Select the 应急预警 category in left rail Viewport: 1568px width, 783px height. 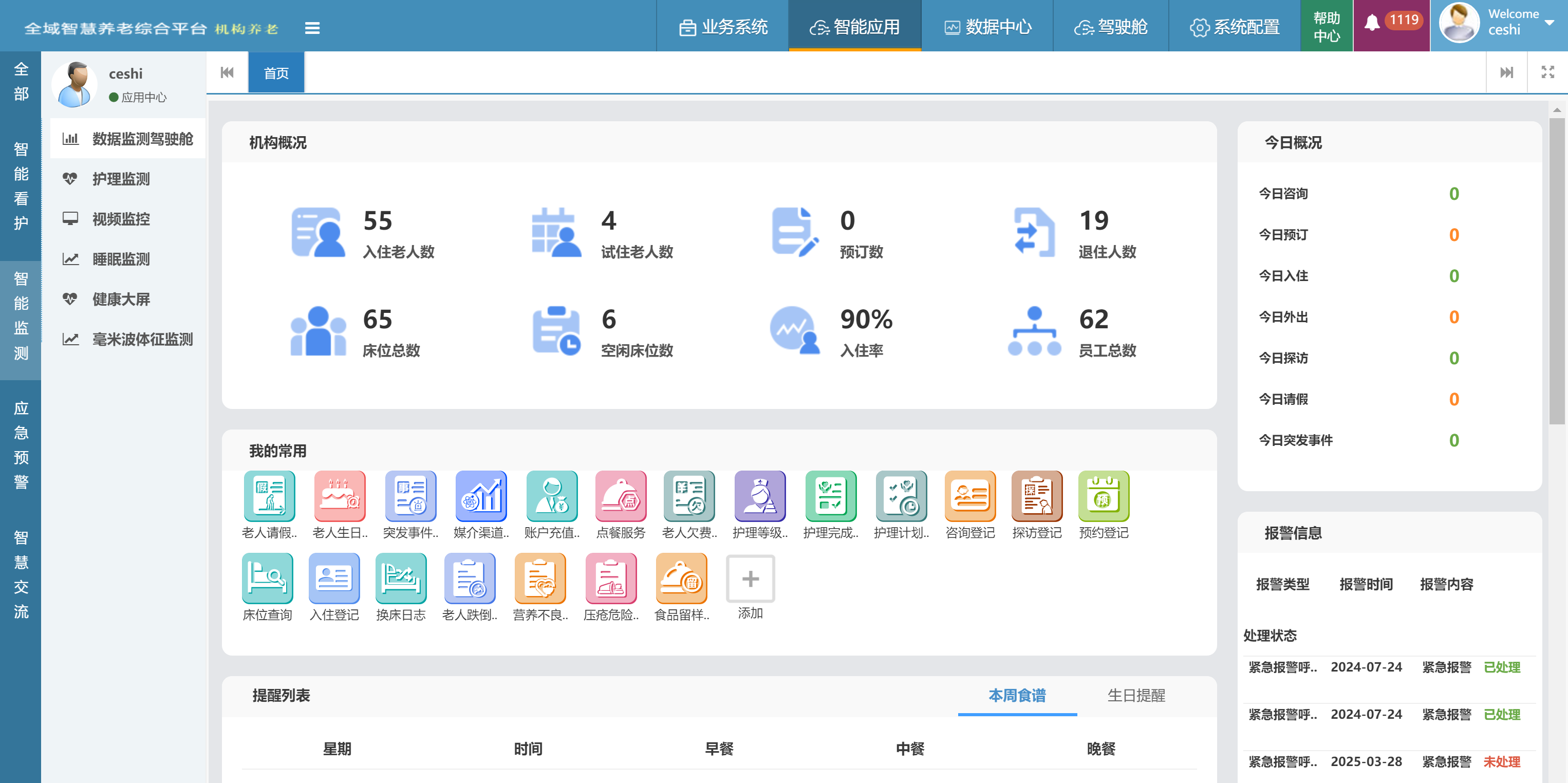(x=21, y=445)
